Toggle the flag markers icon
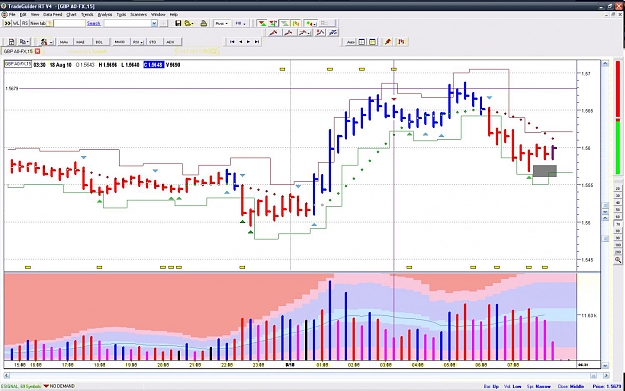Viewport: 625px width, 391px height. click(295, 24)
